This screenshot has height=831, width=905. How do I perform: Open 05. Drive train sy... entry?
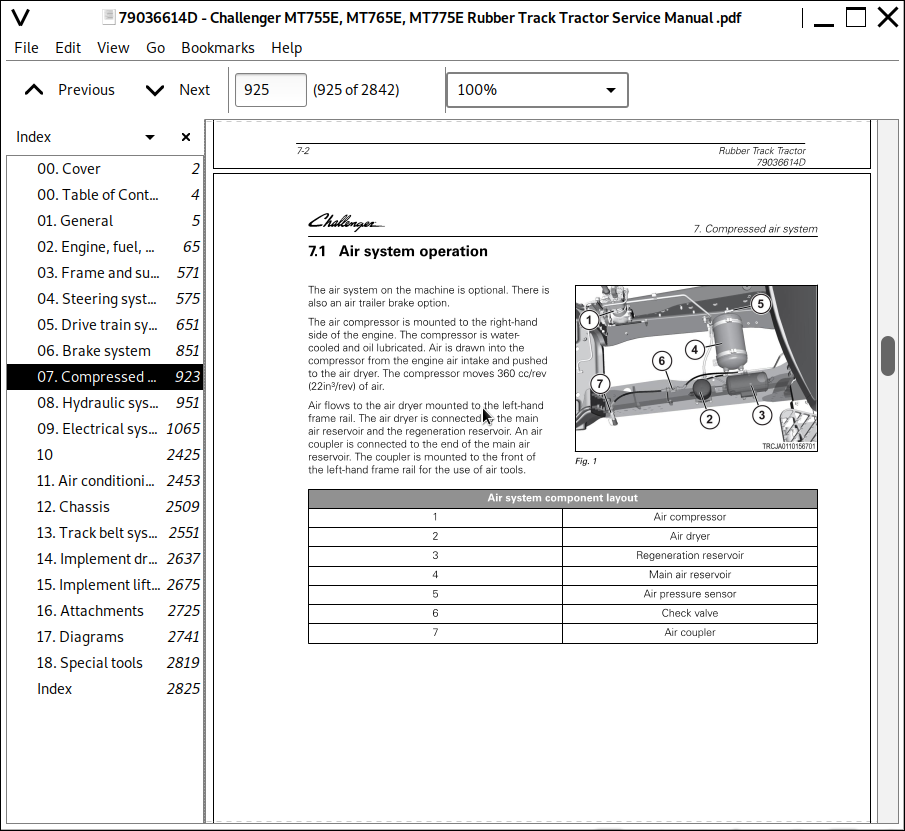pyautogui.click(x=105, y=325)
